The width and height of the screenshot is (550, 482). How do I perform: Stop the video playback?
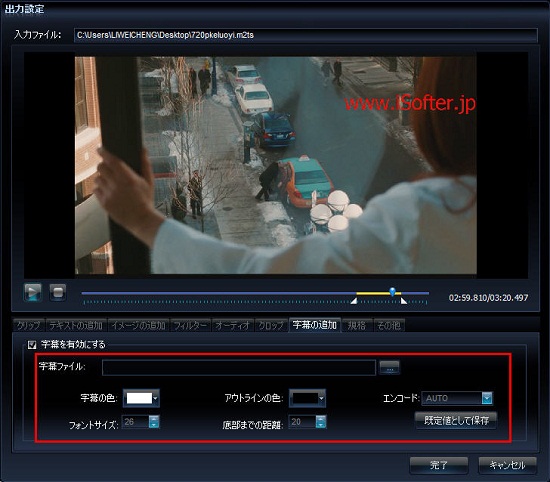click(x=58, y=292)
